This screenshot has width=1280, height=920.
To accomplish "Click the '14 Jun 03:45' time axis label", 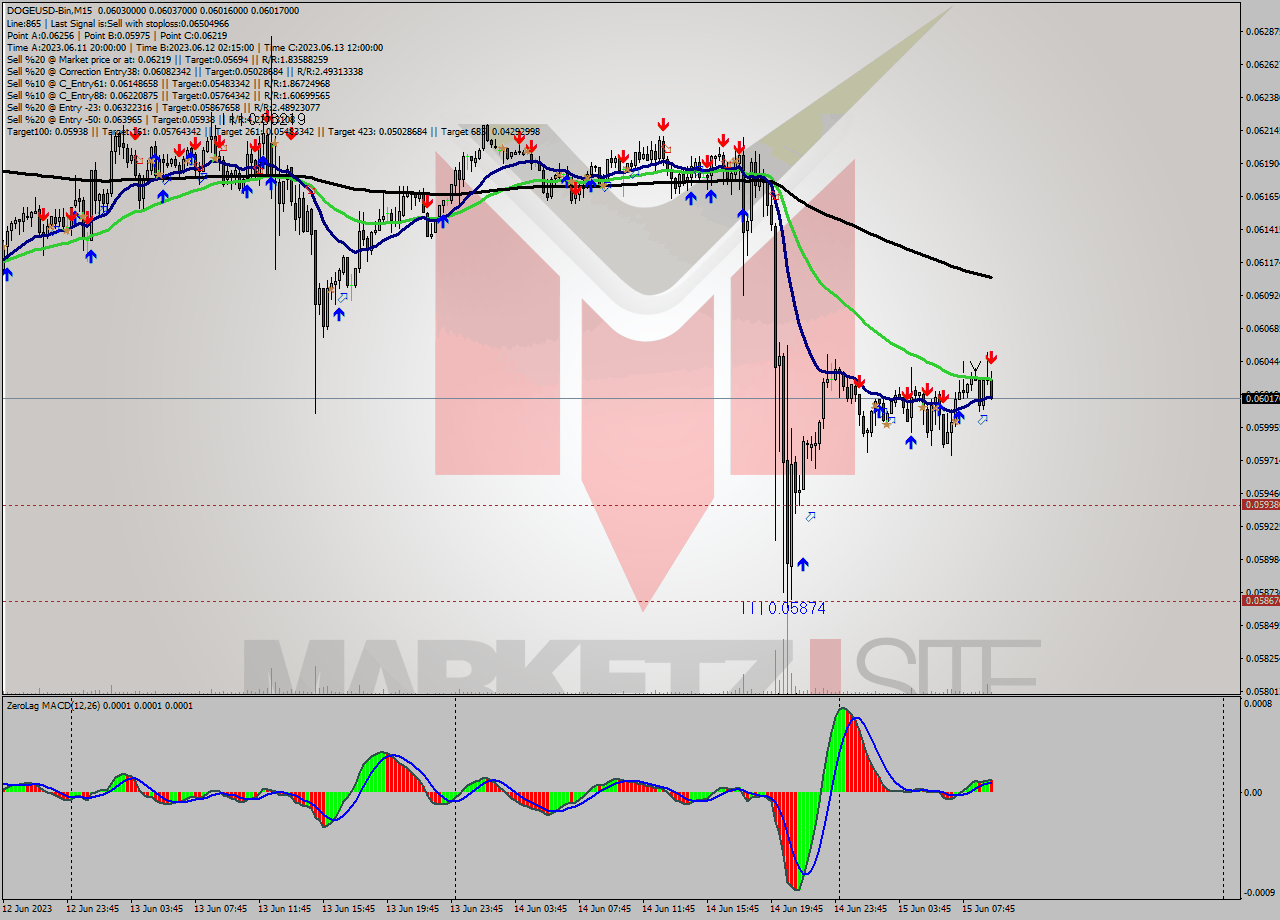I will pos(541,909).
